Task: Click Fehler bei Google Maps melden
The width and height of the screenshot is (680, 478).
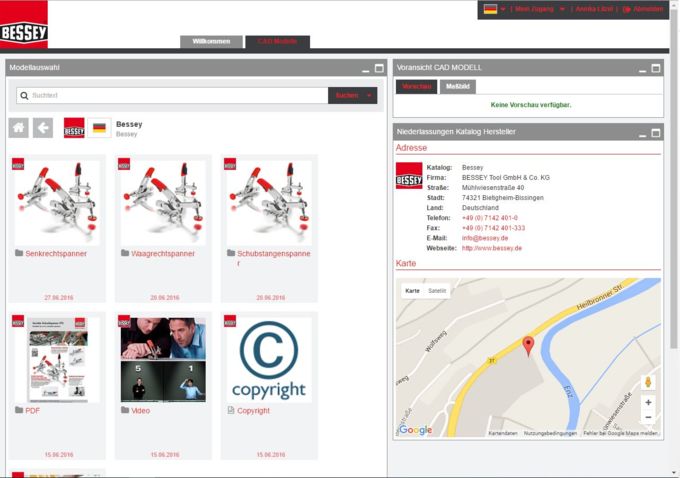Action: [621, 433]
